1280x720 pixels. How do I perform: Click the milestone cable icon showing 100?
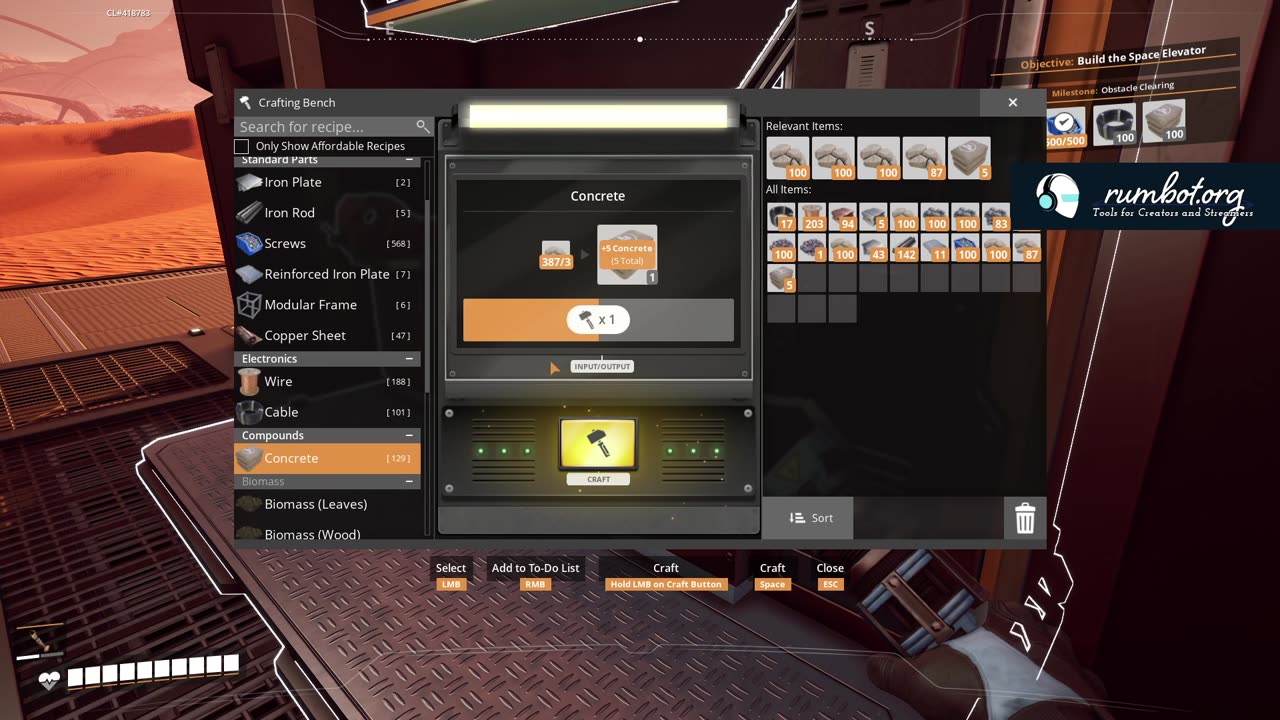coord(1114,124)
